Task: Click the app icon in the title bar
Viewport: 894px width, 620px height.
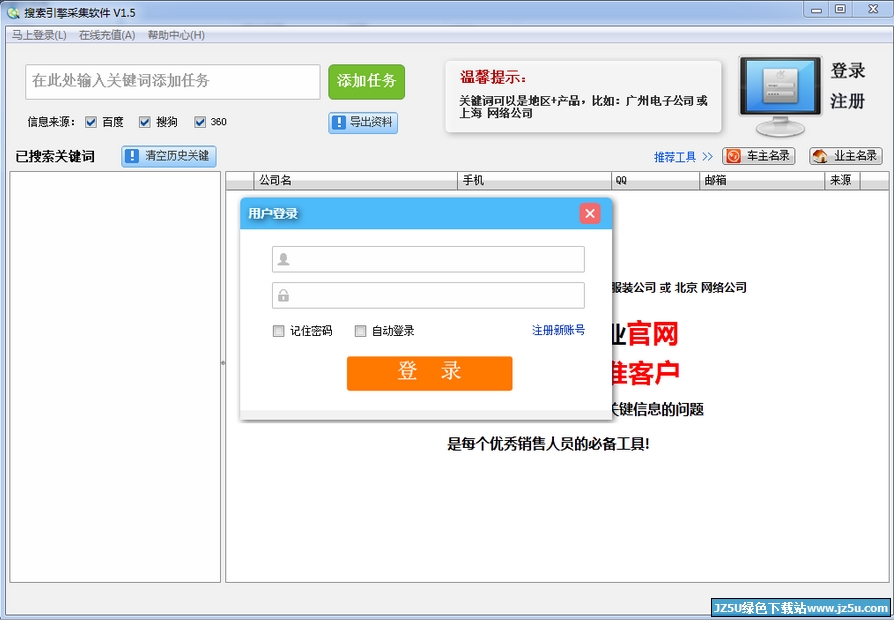Action: tap(13, 12)
